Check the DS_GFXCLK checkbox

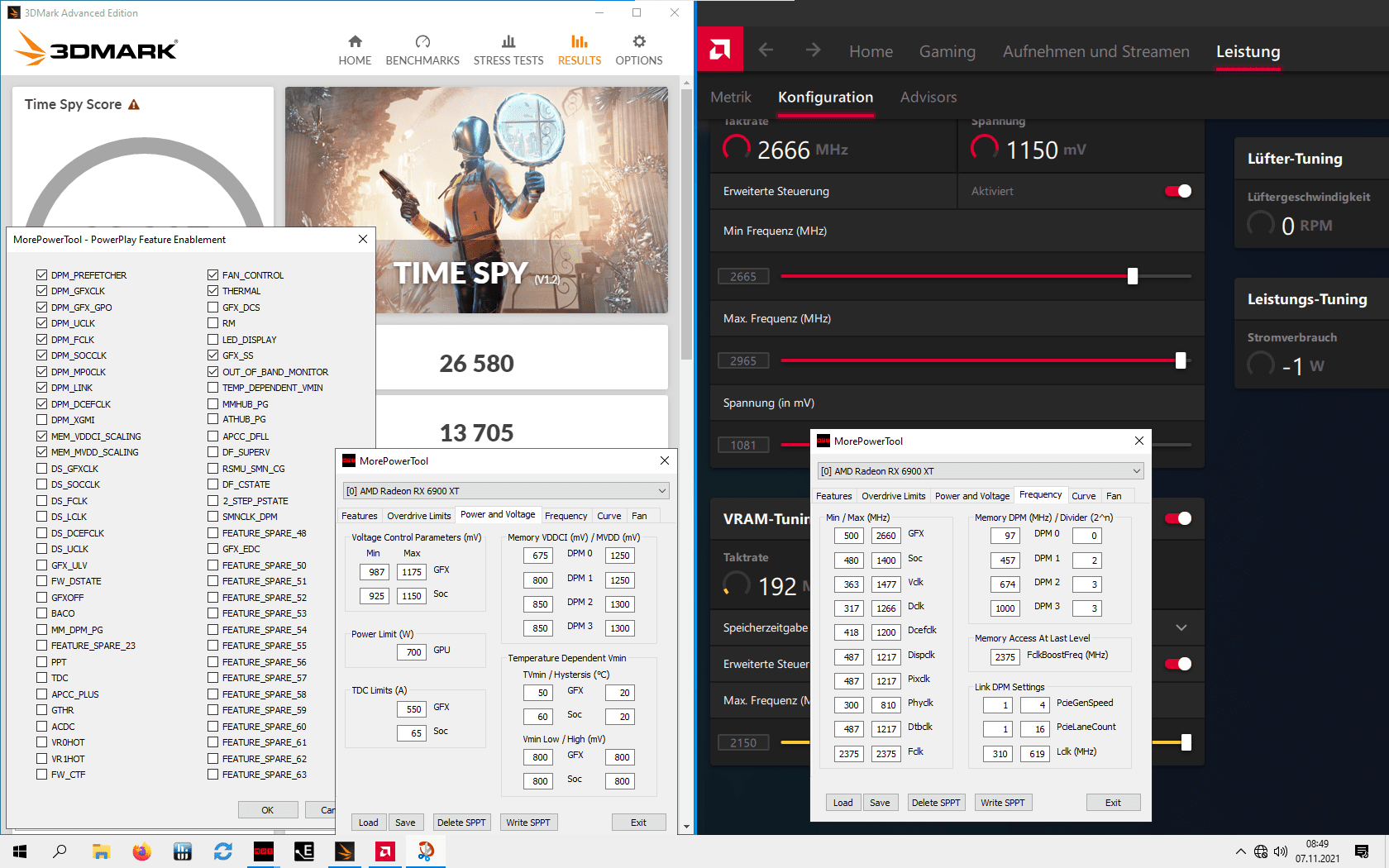[41, 468]
